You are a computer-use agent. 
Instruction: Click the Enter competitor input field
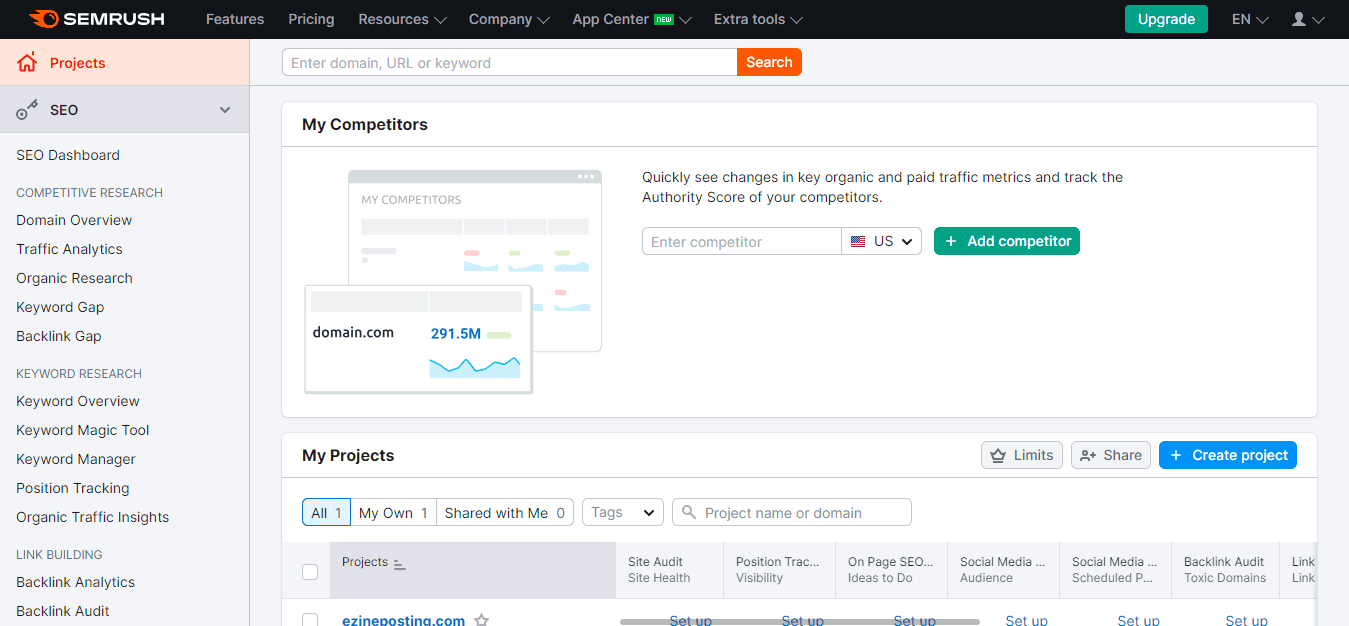point(742,241)
